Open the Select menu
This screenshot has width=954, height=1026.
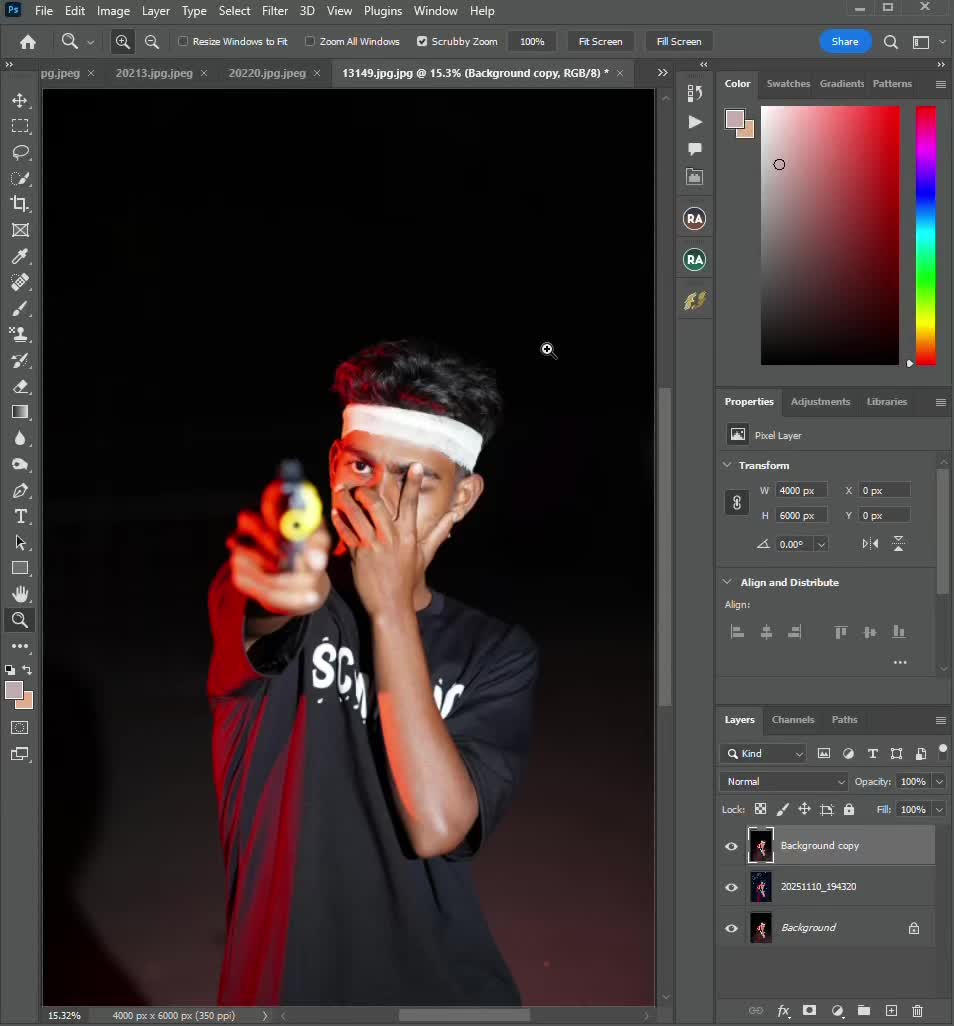tap(234, 10)
